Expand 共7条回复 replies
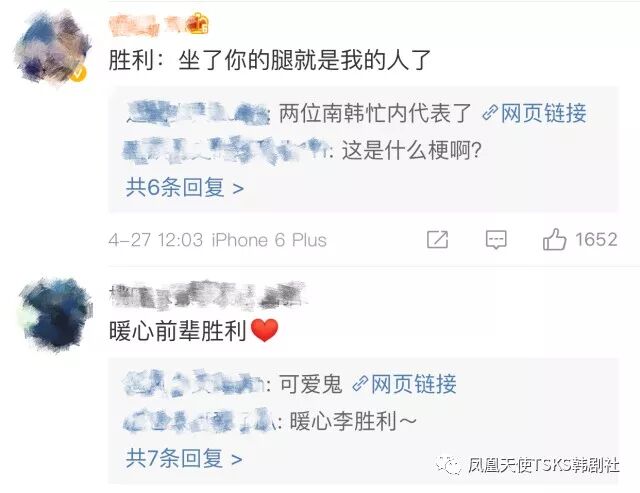Viewport: 640px width, 493px height. [x=184, y=458]
